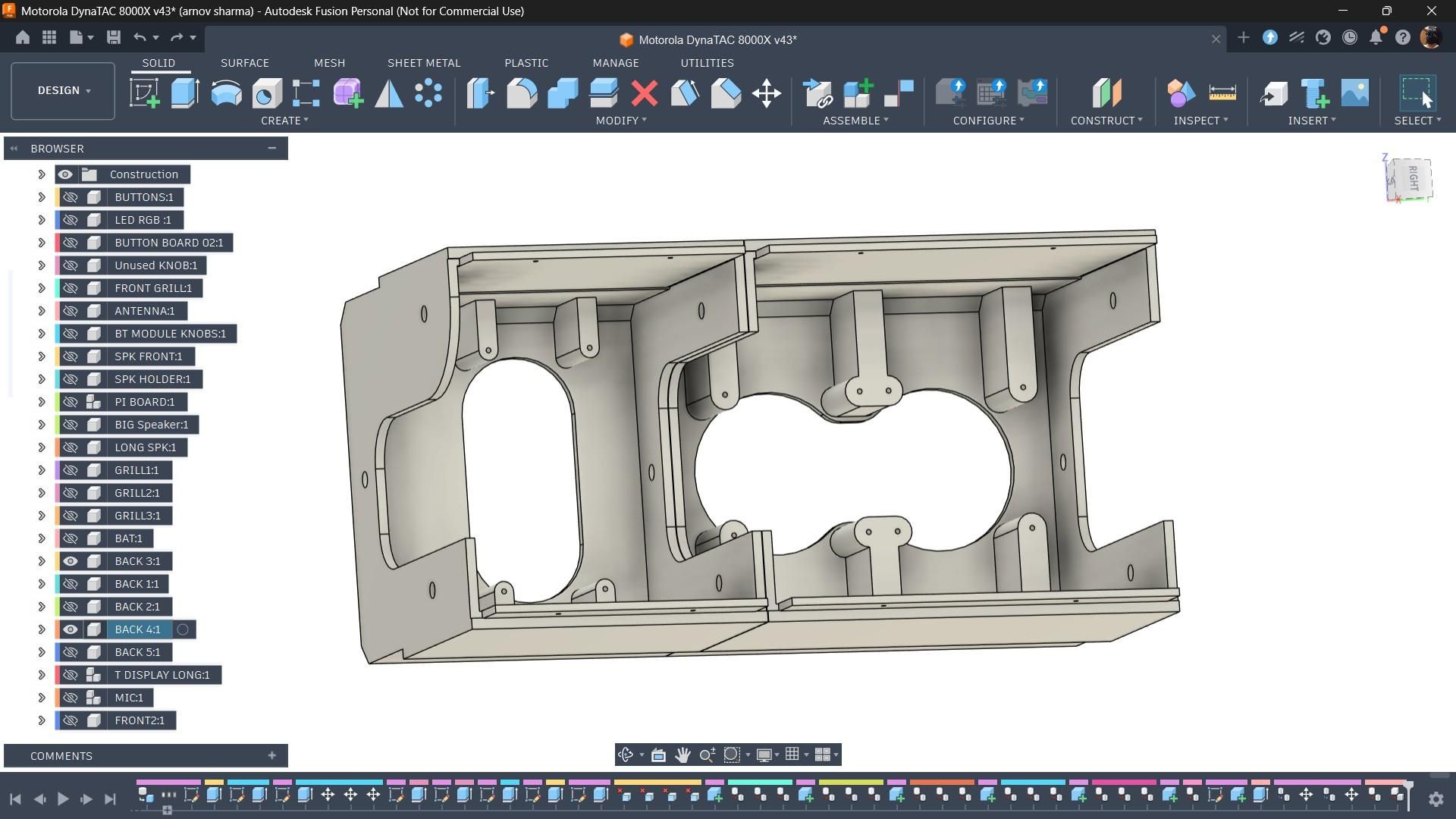Select the Revolve tool

tap(226, 93)
